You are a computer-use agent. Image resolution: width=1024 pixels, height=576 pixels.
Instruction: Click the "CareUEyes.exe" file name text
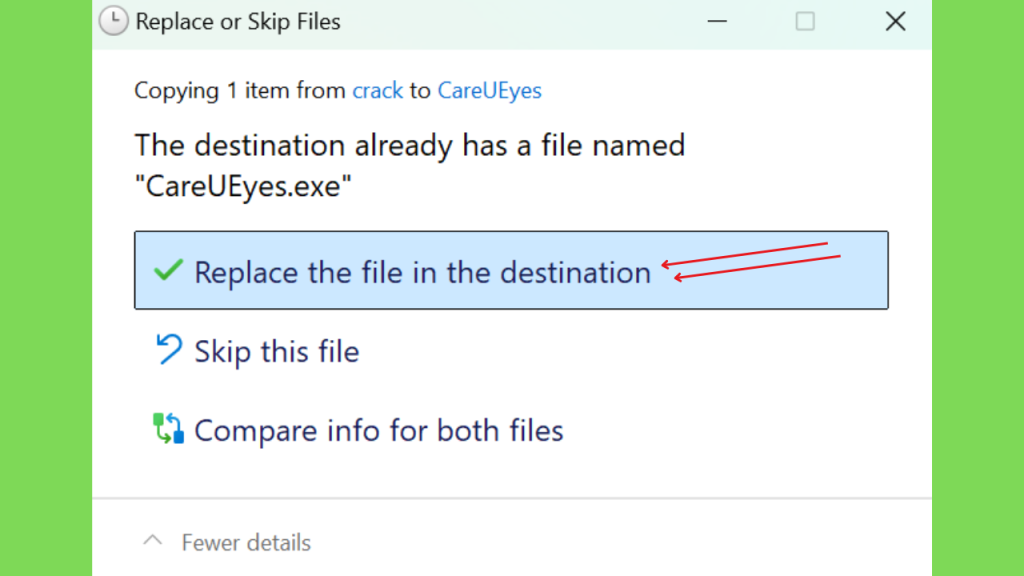tap(243, 186)
